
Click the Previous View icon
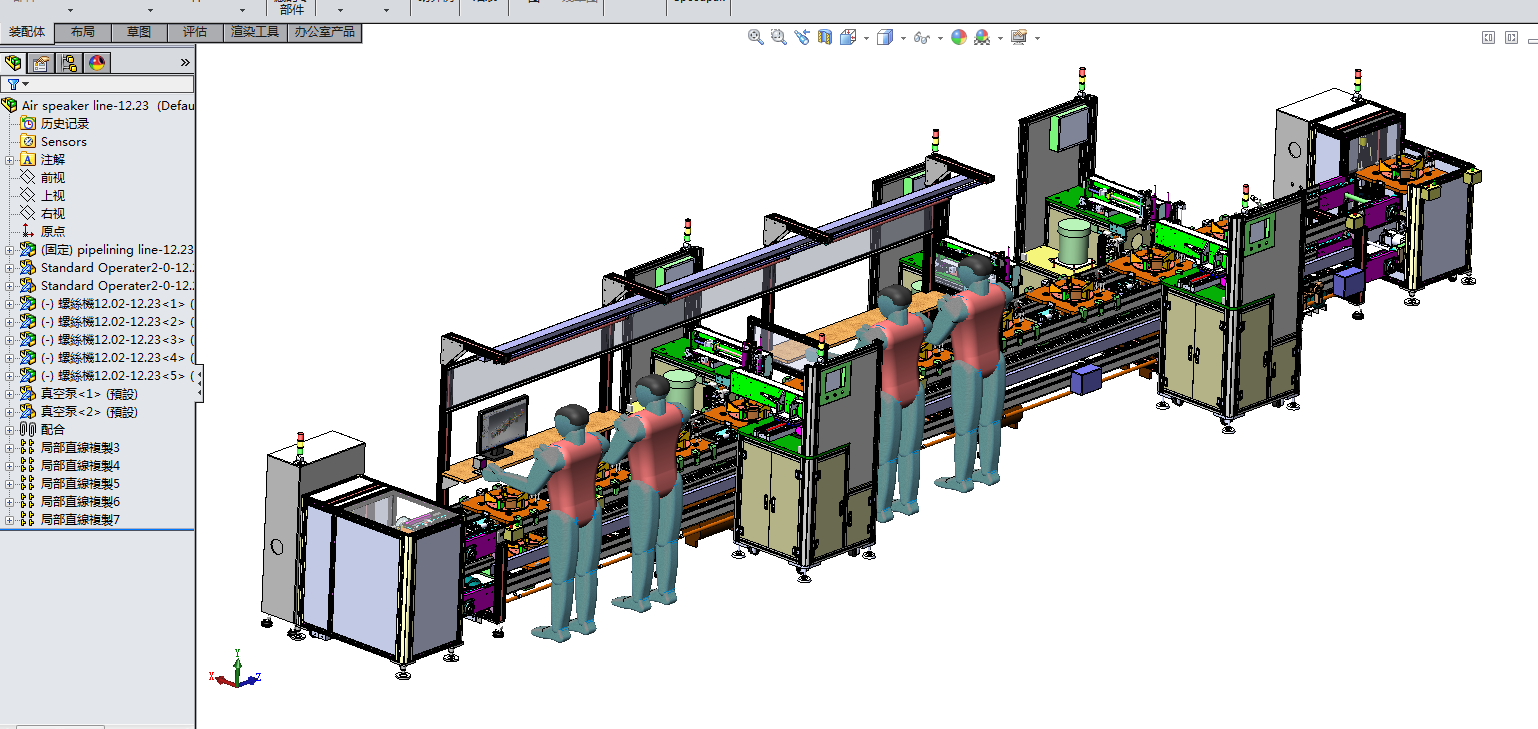point(802,37)
